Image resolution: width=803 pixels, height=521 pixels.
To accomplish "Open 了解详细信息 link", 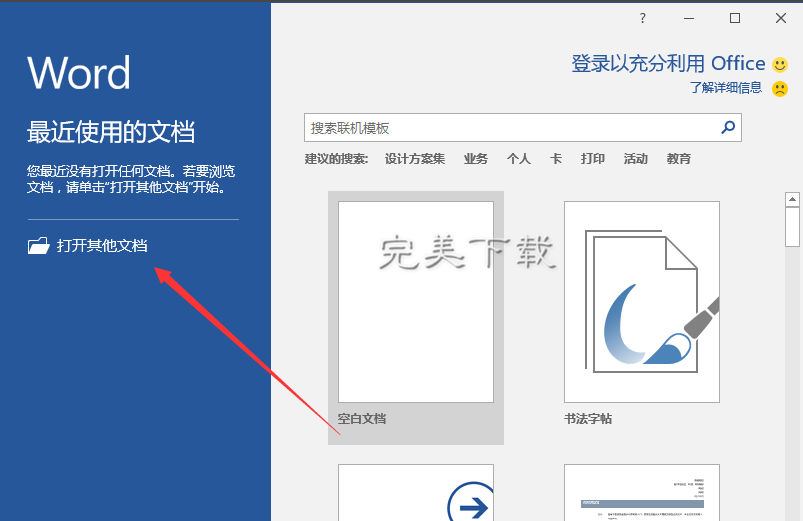I will pos(726,88).
